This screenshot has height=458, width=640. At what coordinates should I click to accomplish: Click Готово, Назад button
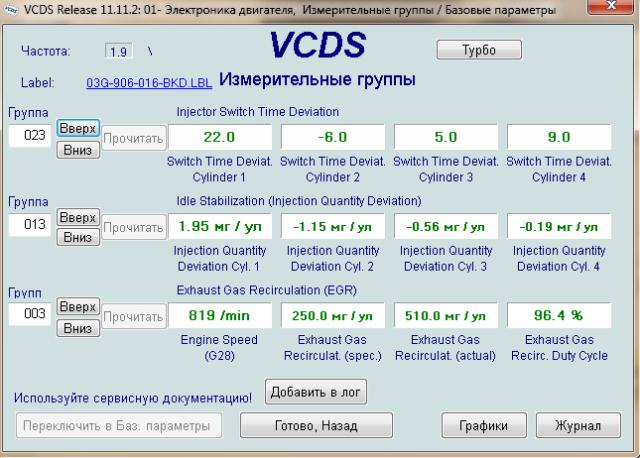pos(316,425)
